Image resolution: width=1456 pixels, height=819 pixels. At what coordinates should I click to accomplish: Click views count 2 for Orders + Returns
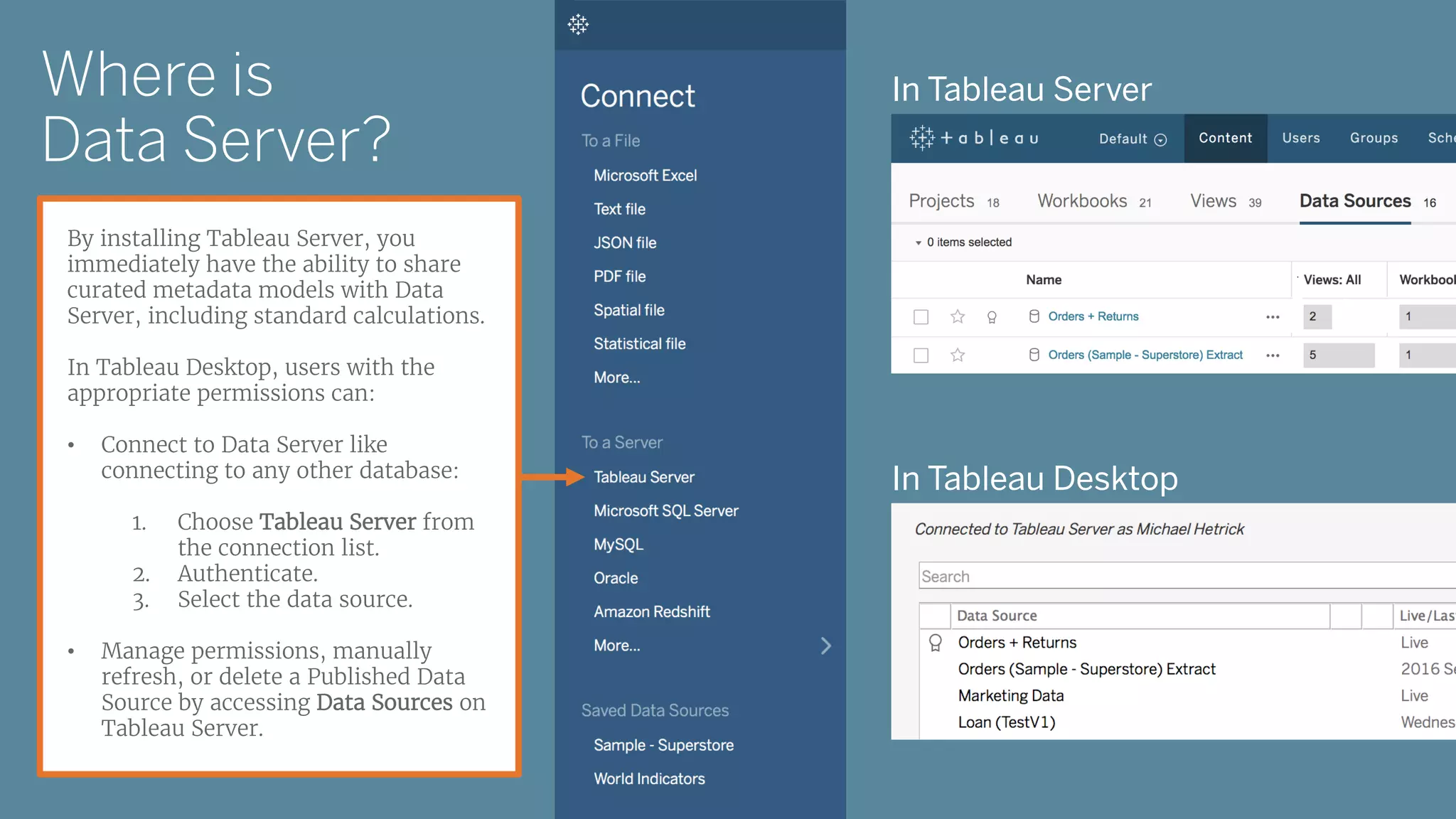coord(1317,317)
